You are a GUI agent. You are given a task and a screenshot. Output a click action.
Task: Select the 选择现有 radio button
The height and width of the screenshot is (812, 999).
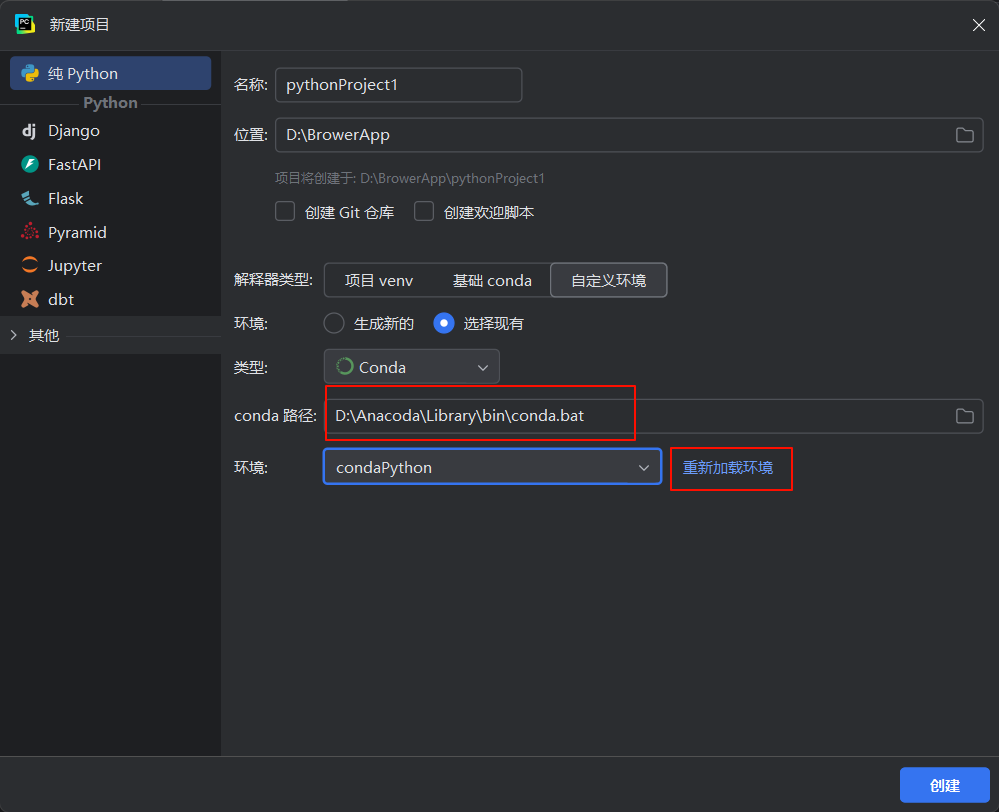pos(444,323)
